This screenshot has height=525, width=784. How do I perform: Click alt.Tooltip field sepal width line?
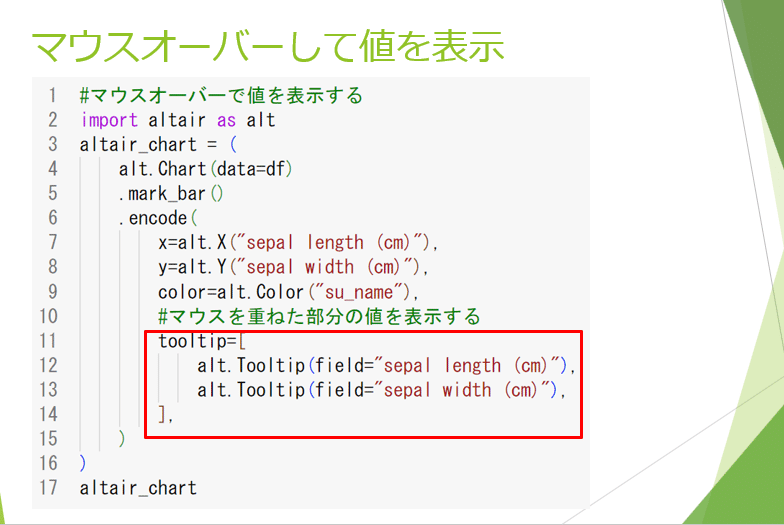(x=381, y=390)
